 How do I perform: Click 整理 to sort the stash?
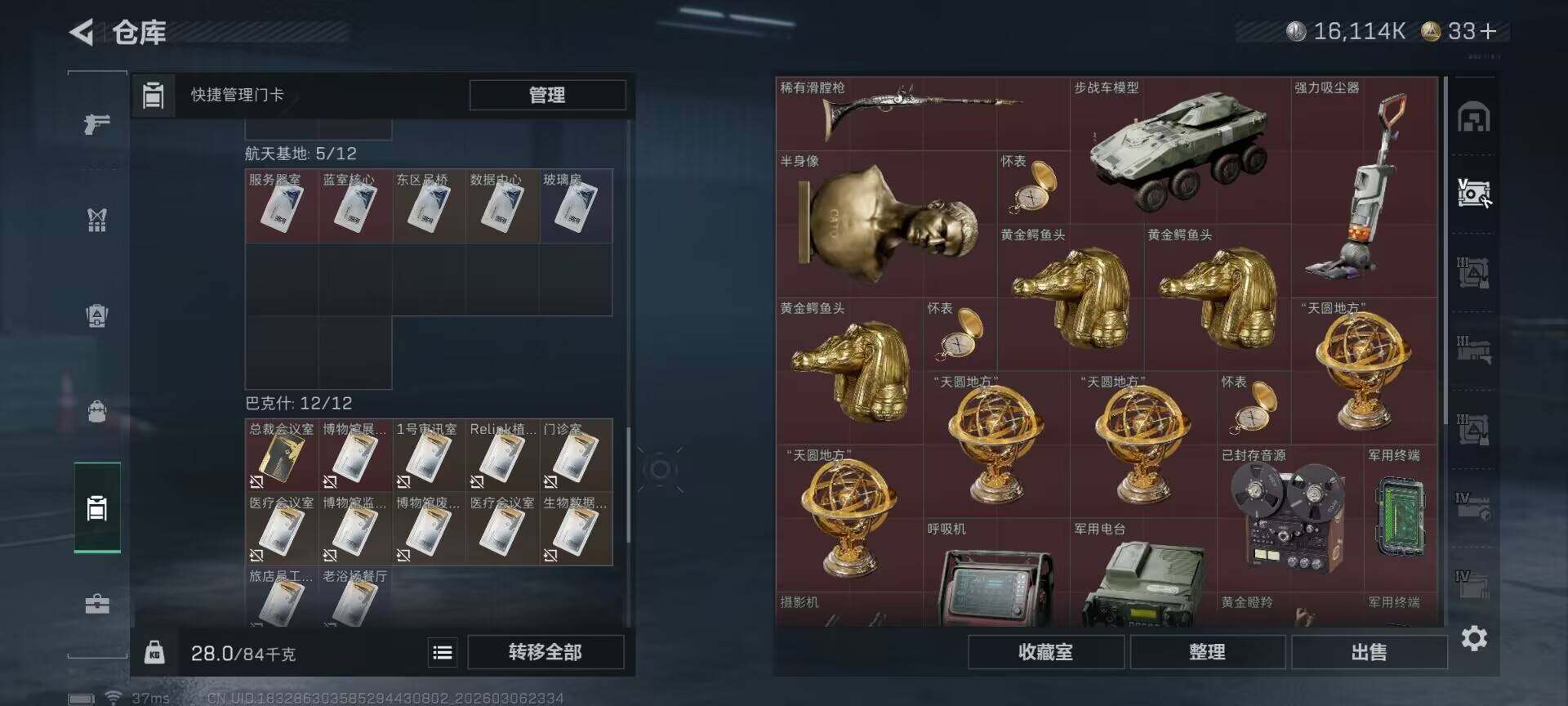click(x=1207, y=652)
